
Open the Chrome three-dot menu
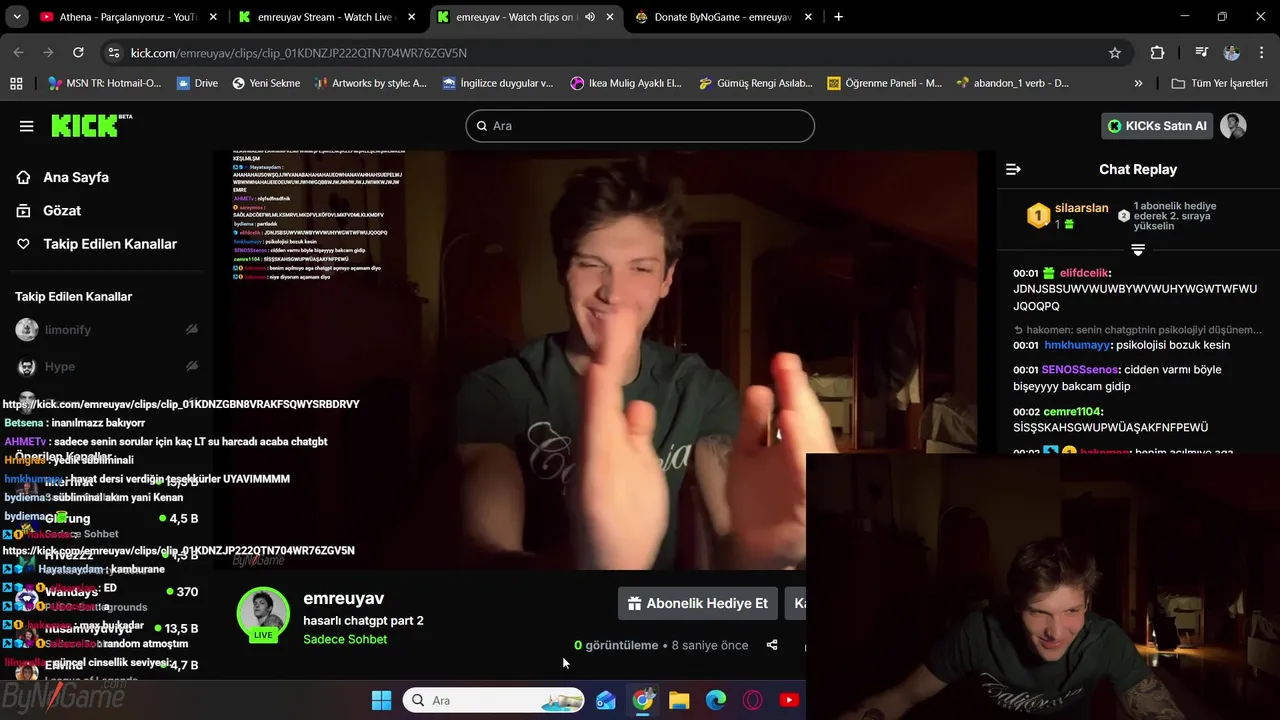pyautogui.click(x=1260, y=53)
